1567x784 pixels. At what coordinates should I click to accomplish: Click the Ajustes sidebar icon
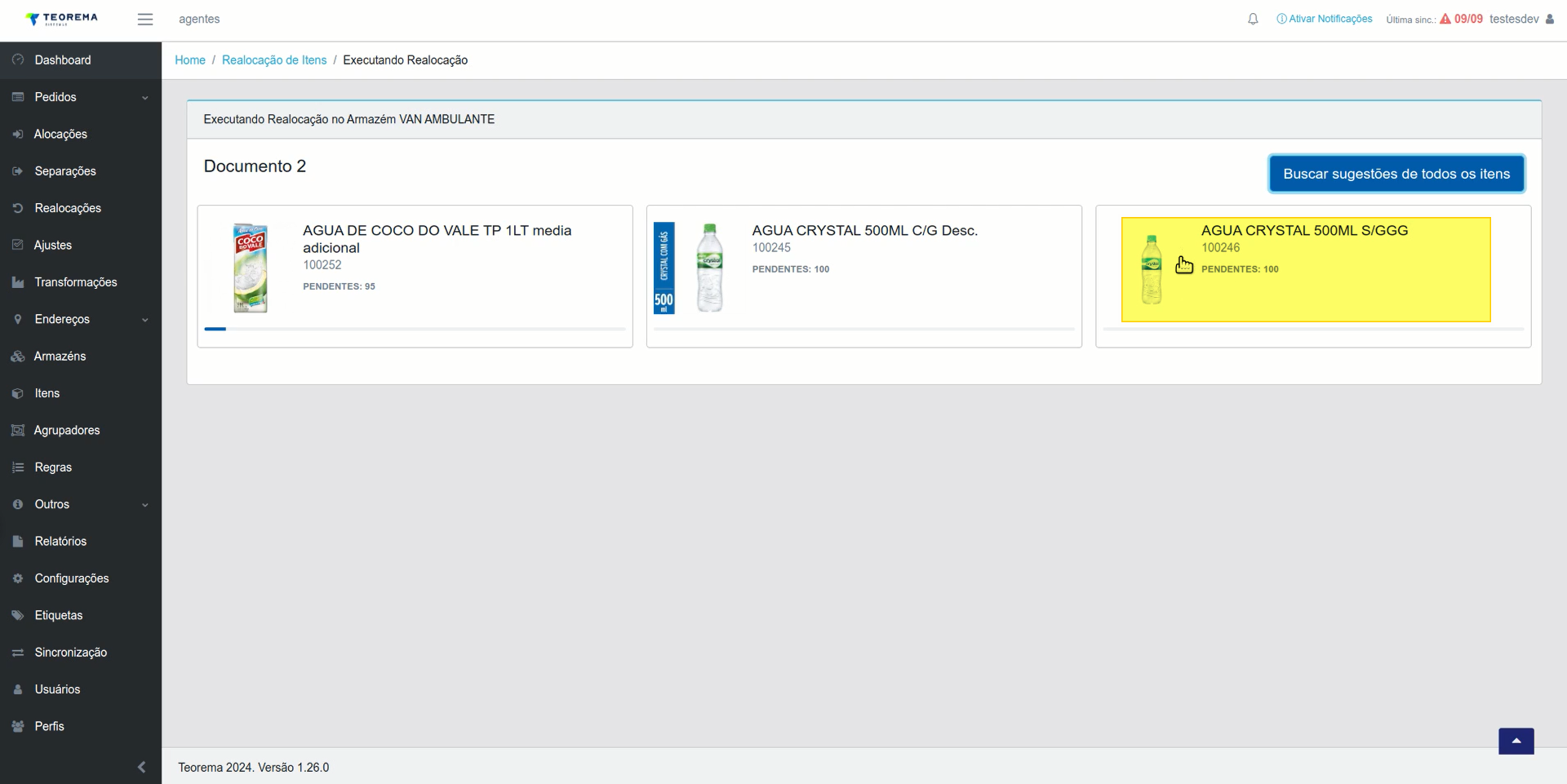click(x=18, y=245)
